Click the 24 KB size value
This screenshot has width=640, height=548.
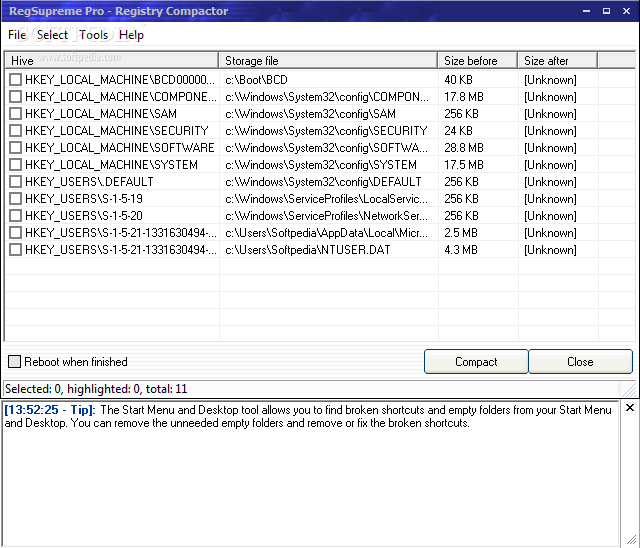pyautogui.click(x=458, y=131)
